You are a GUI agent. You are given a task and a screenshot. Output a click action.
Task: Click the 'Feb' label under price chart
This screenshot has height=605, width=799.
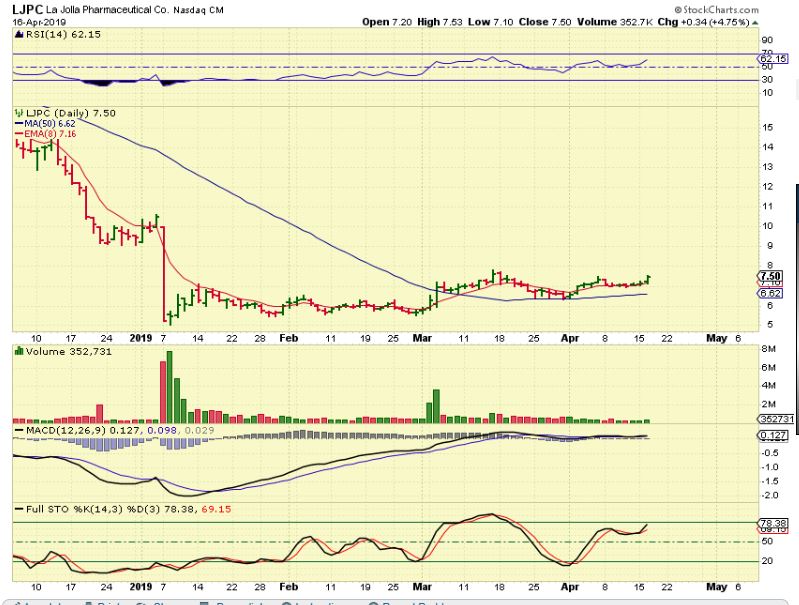(x=289, y=338)
